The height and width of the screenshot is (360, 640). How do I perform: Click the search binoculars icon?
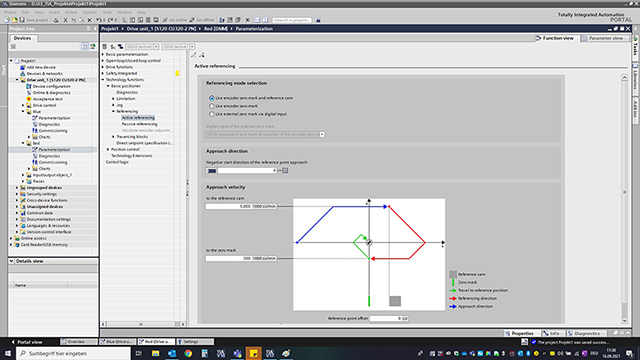click(x=318, y=20)
